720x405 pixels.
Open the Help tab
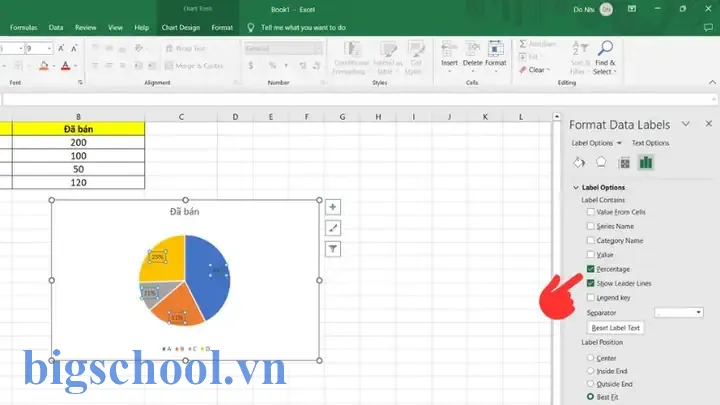(141, 28)
